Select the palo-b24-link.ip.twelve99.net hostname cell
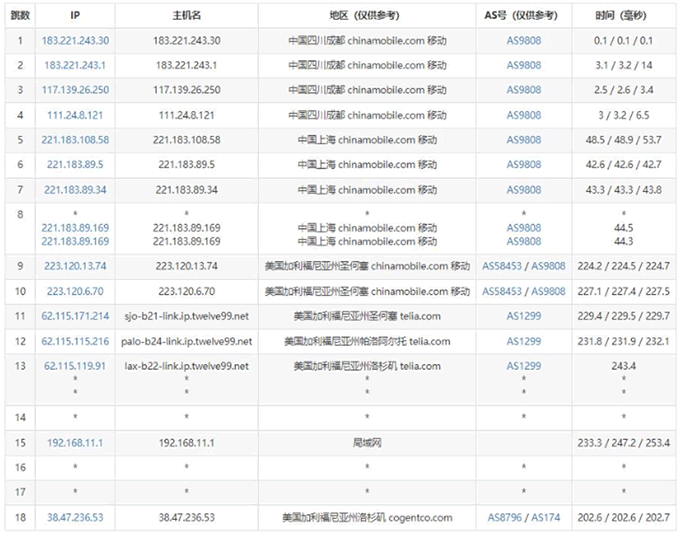Screen dimensions: 680x534 coord(186,341)
